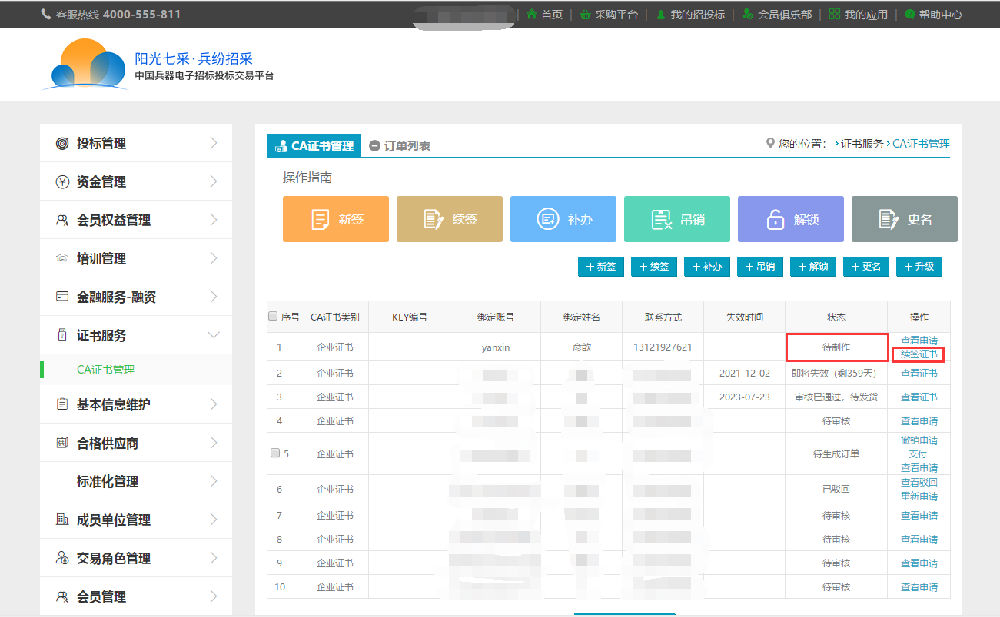Tick the checkbox in row 5
Viewport: 1000px width, 617px height.
(275, 453)
